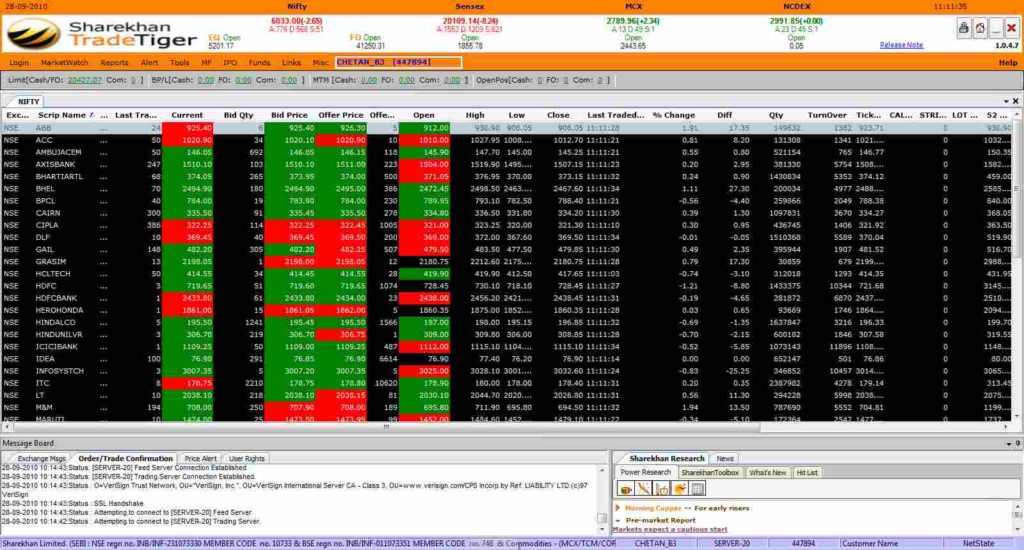Open the Release Note link

pos(901,45)
